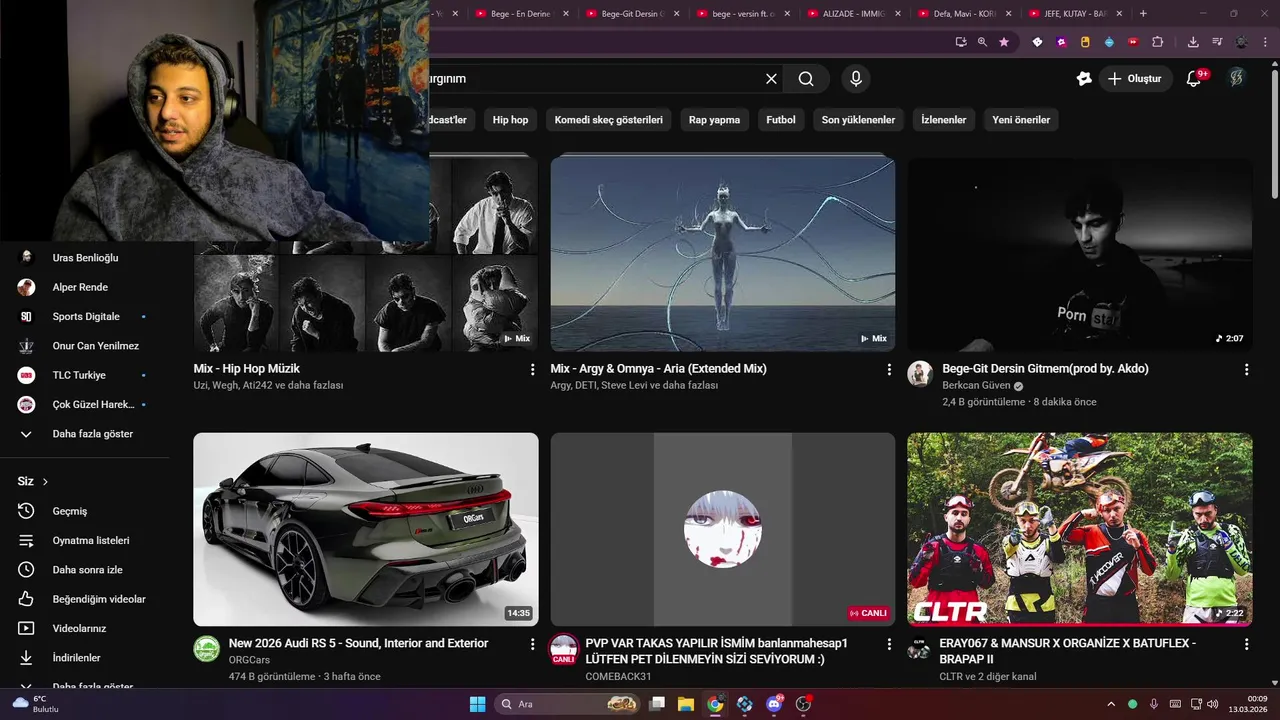
Task: Click the sparkle icon beside Oluştur
Action: pyautogui.click(x=1084, y=78)
